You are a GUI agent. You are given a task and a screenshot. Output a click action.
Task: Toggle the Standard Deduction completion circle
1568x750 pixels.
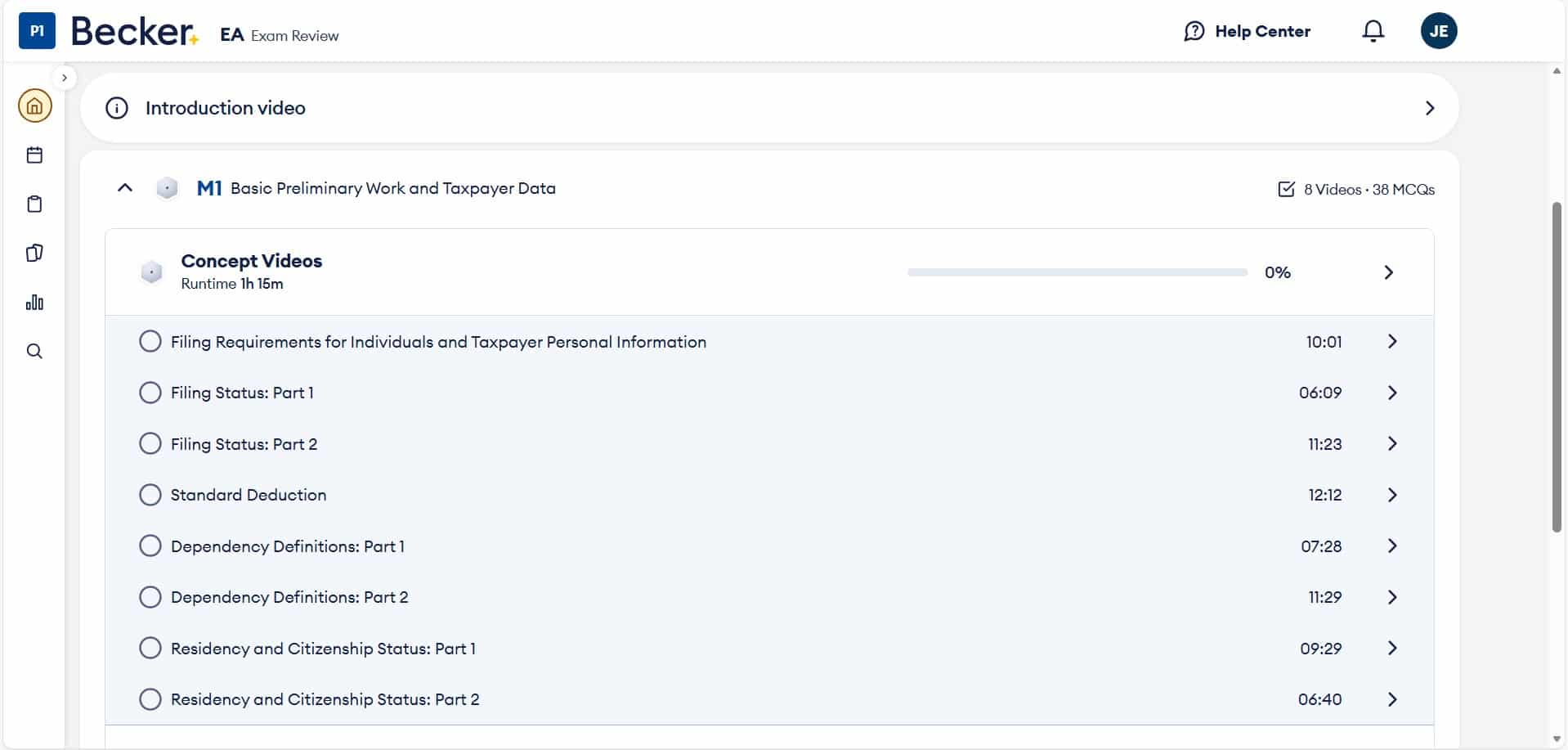coord(150,495)
